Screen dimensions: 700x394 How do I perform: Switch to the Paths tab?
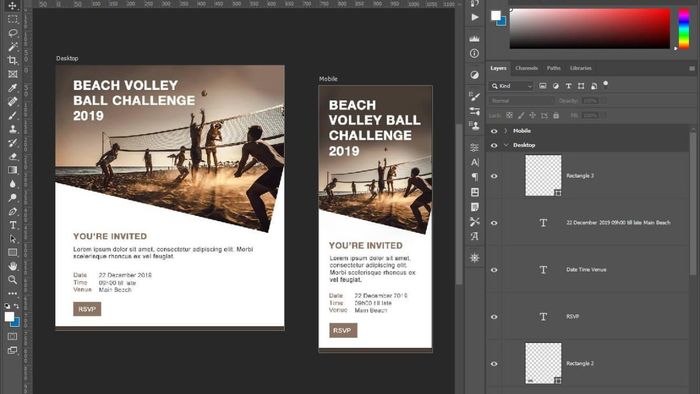554,68
